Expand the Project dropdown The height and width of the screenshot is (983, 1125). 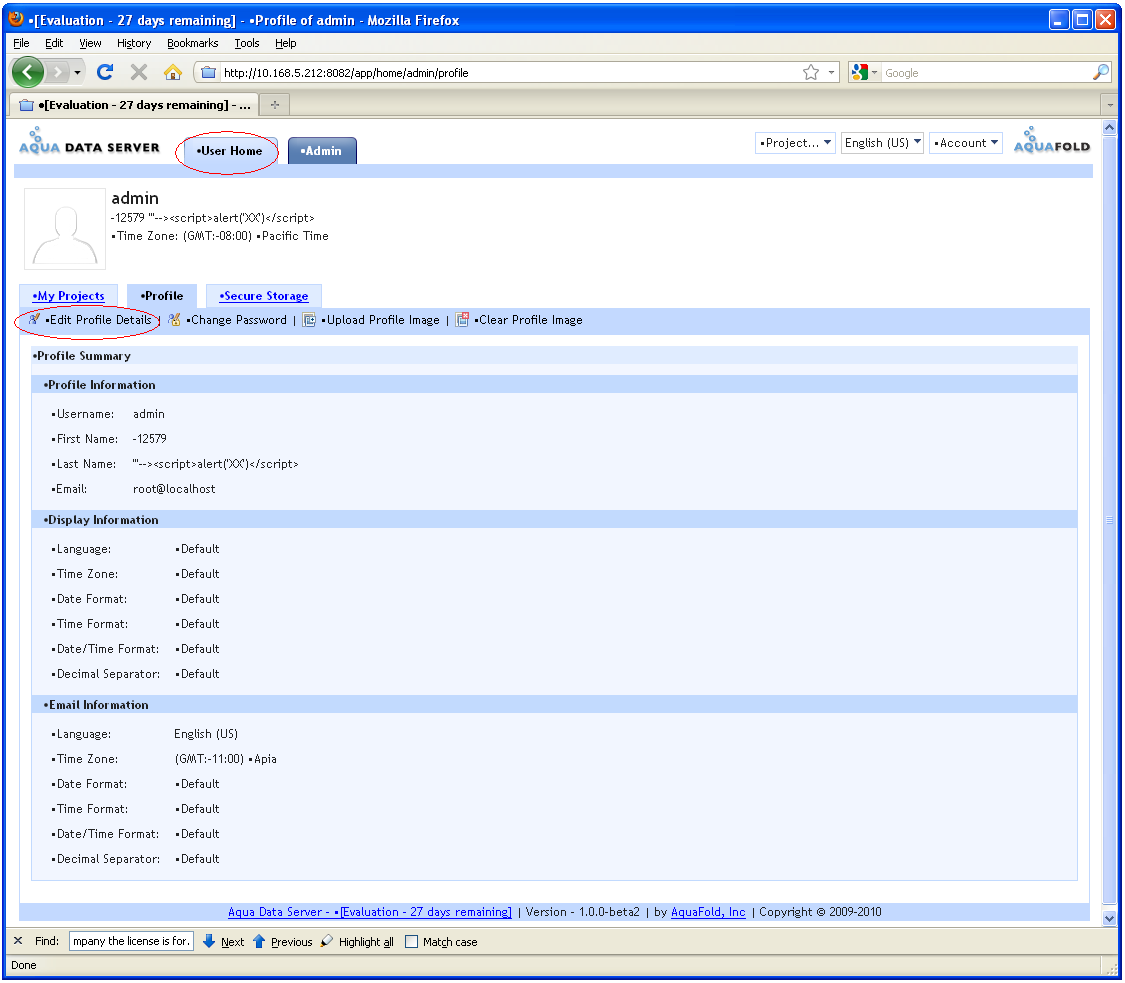pos(795,143)
